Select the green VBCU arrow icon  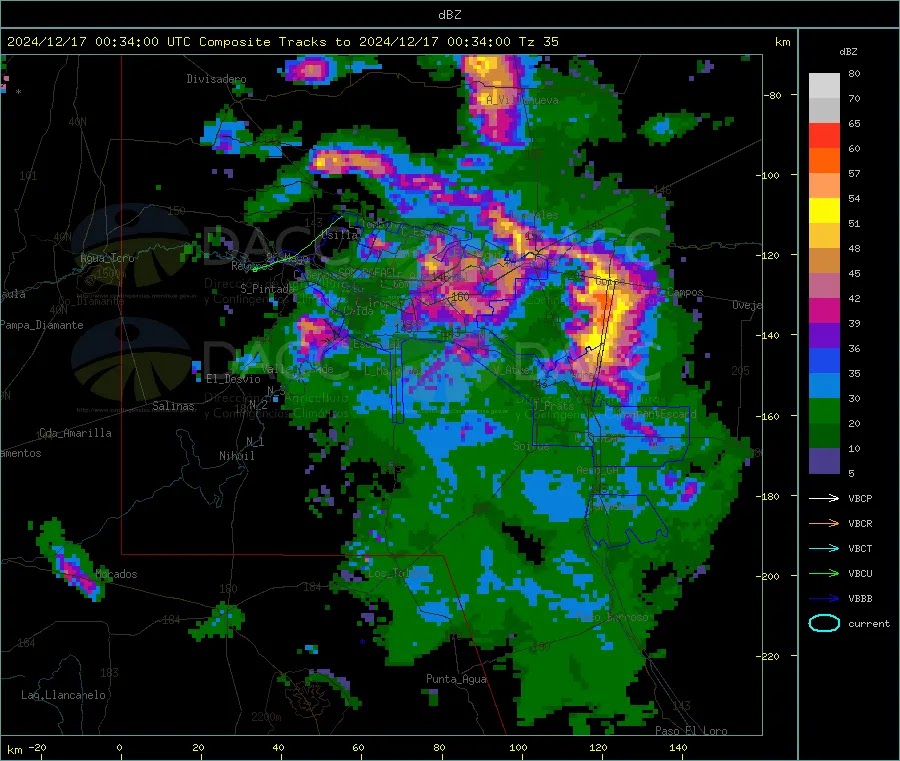[x=823, y=573]
